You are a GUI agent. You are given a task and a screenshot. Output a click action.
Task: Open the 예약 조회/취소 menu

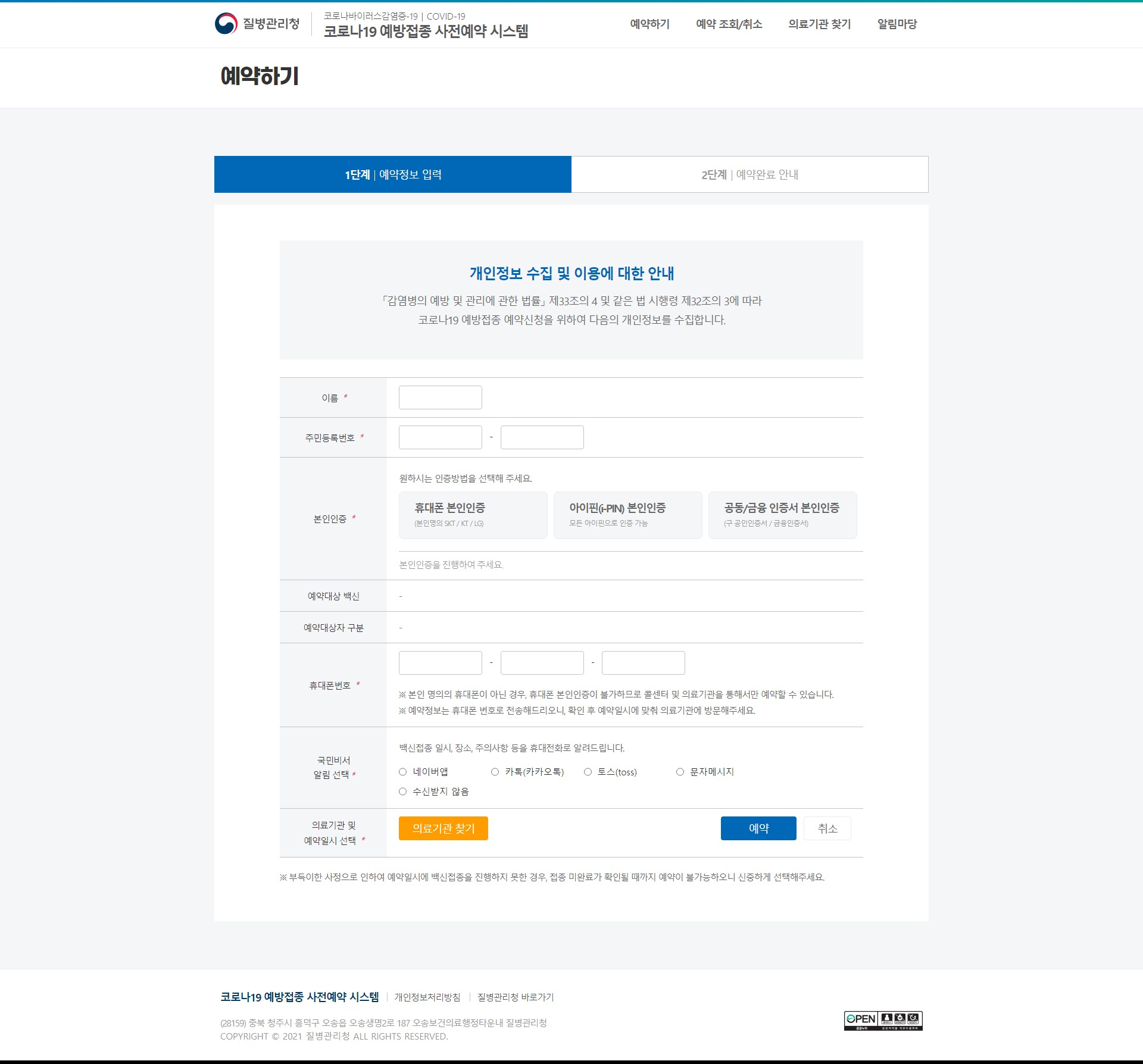pos(729,24)
